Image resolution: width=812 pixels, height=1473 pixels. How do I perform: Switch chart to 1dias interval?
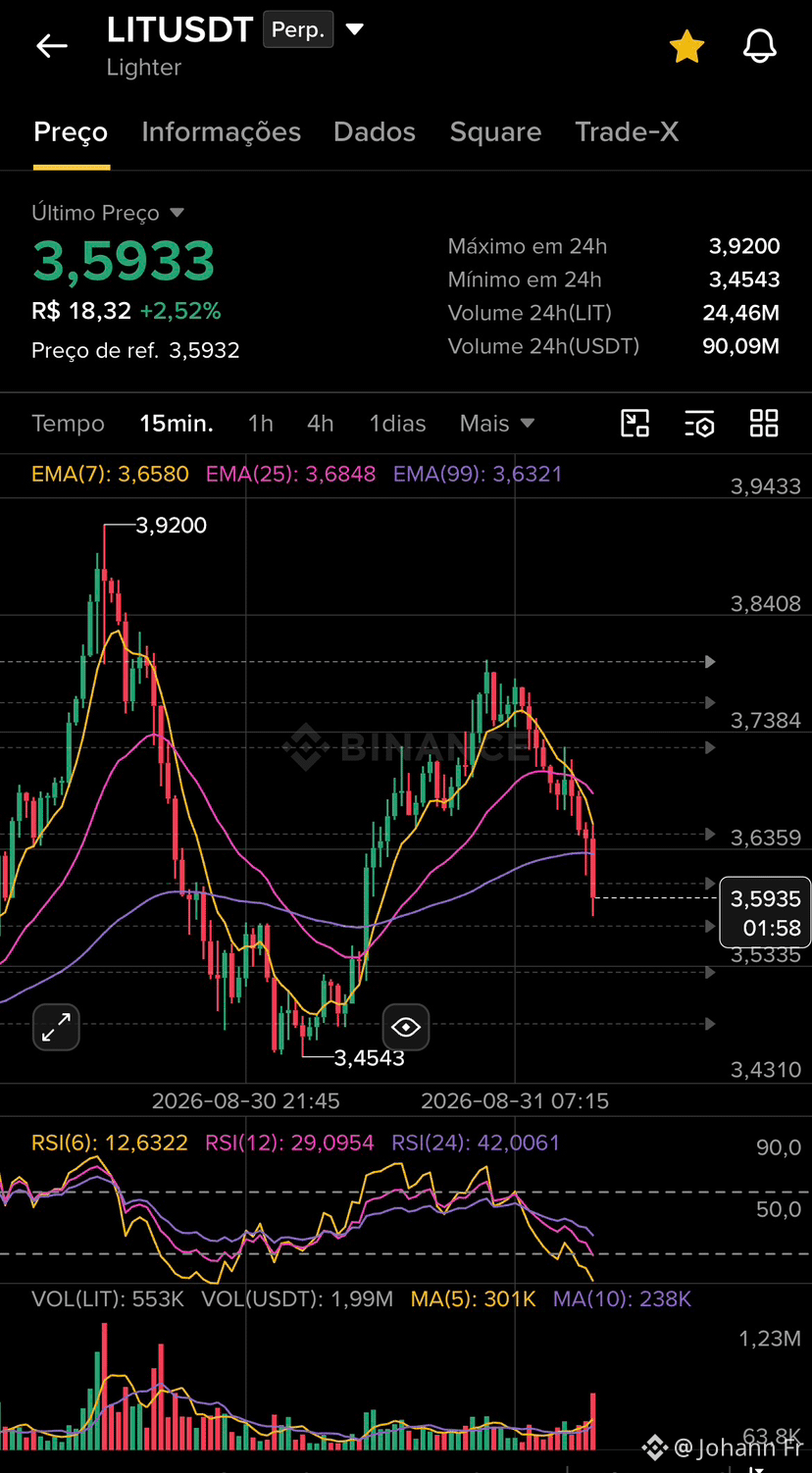[397, 424]
